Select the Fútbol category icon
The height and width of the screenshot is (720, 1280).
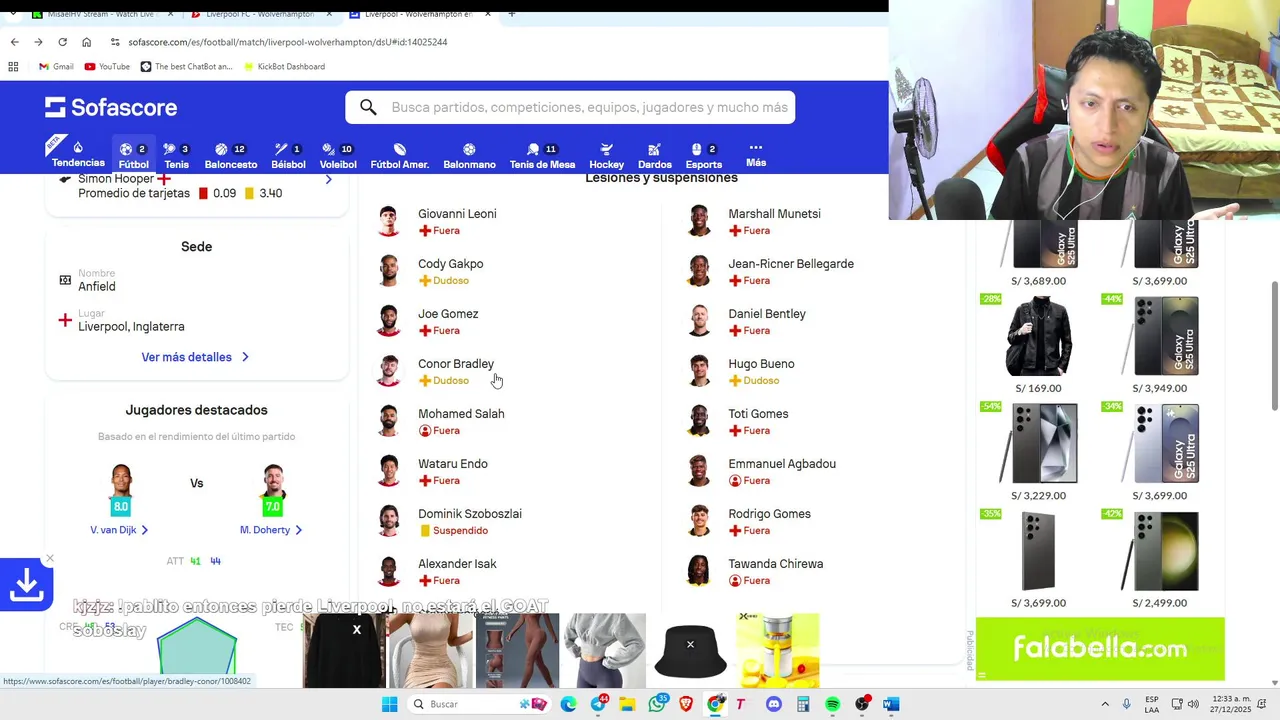point(126,149)
